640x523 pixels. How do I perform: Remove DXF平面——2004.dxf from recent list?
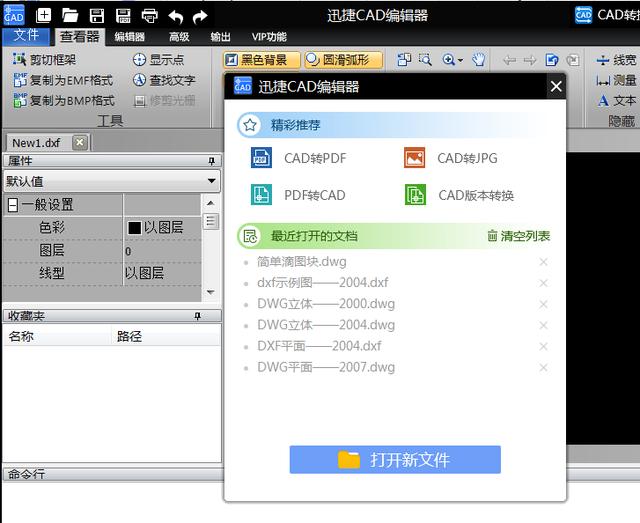[x=543, y=347]
